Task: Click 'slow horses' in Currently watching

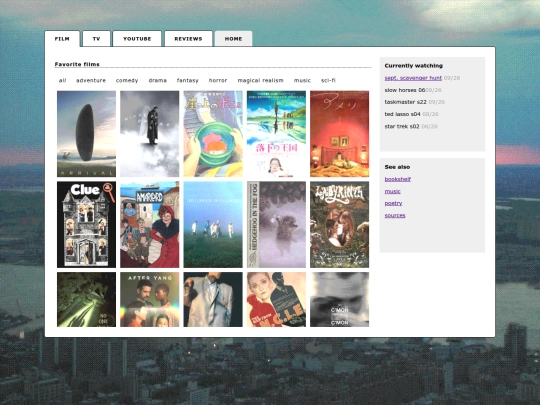Action: pyautogui.click(x=405, y=90)
